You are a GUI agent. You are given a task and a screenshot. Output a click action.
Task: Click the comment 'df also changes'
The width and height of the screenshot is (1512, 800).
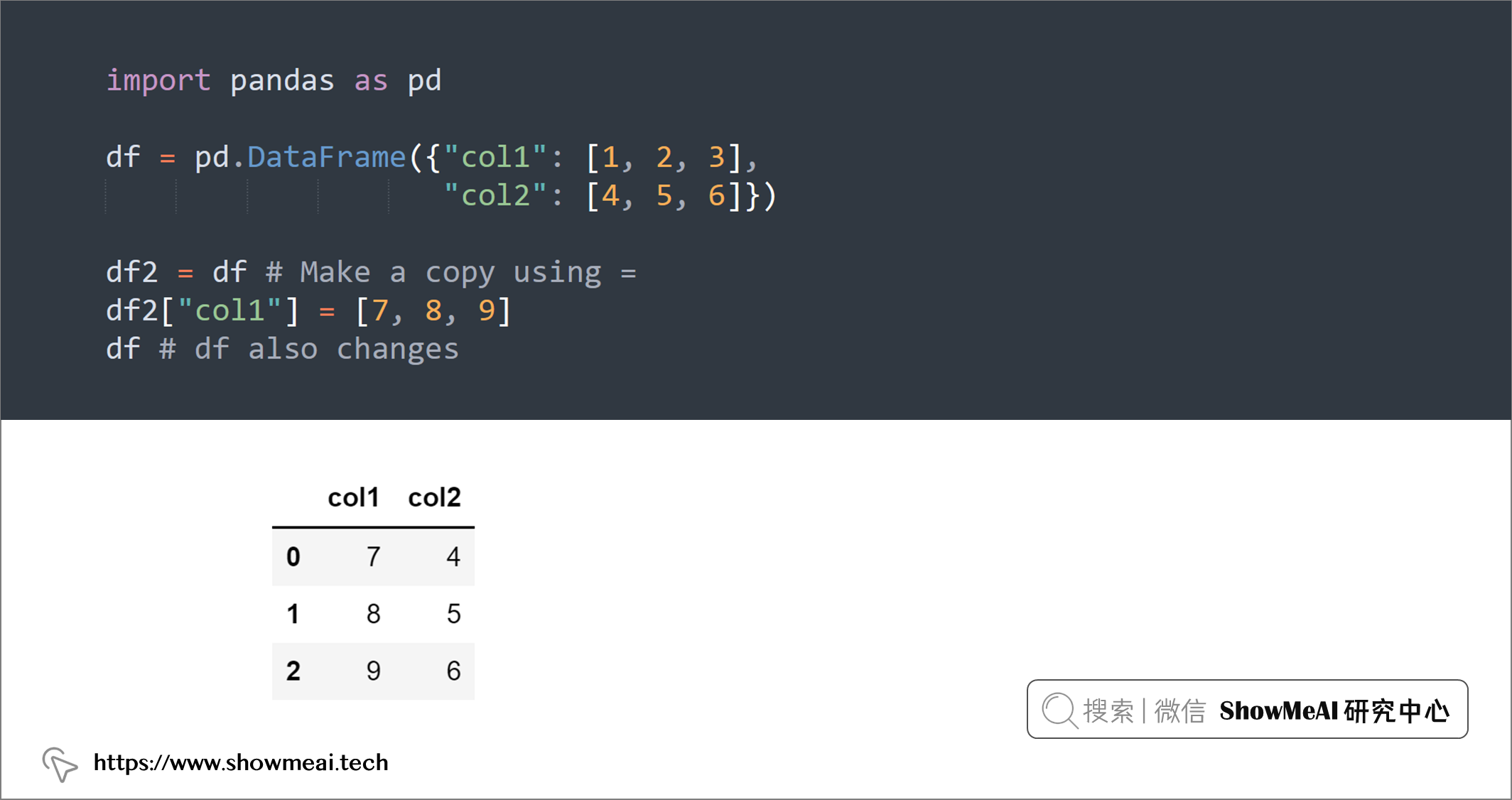coord(309,350)
